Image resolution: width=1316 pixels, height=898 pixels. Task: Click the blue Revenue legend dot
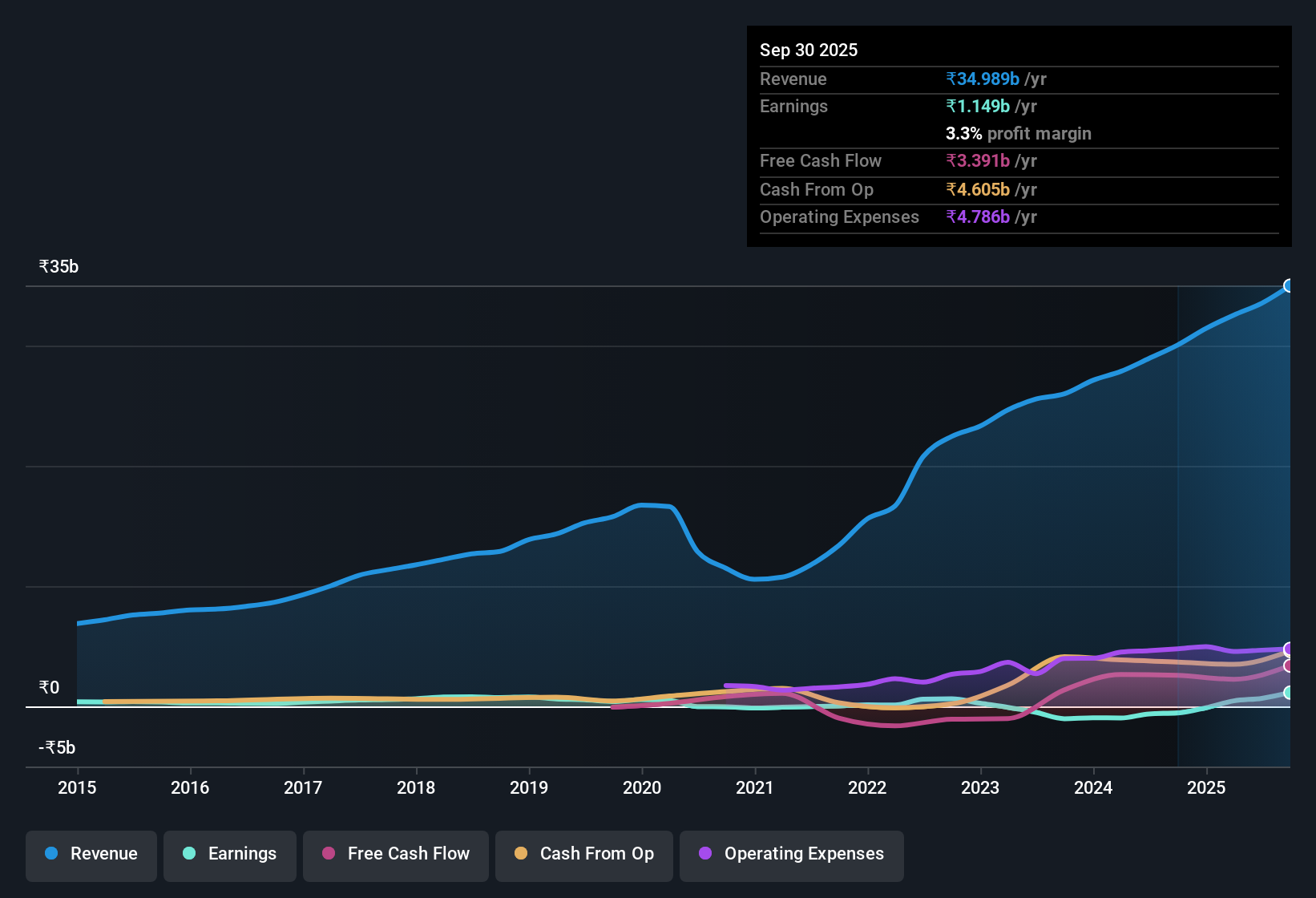pos(50,854)
